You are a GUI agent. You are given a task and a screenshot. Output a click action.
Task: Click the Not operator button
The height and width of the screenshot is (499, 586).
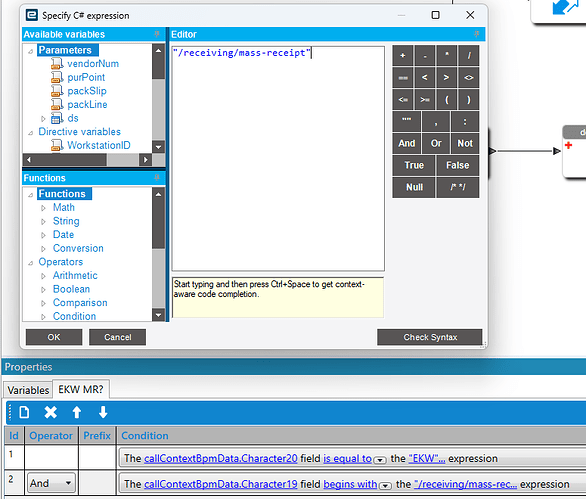pyautogui.click(x=465, y=144)
